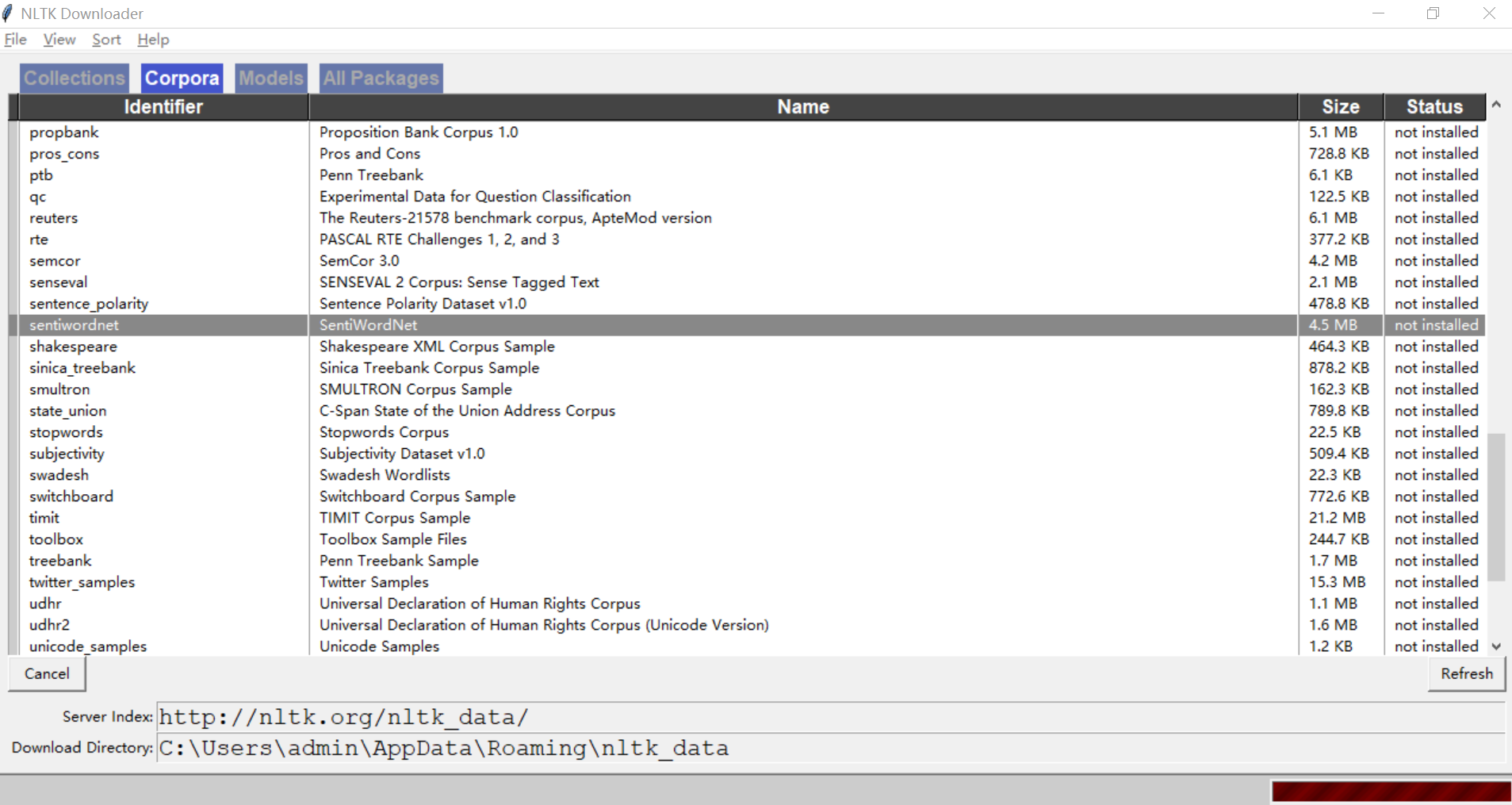Sort by the Status column header

pos(1434,107)
